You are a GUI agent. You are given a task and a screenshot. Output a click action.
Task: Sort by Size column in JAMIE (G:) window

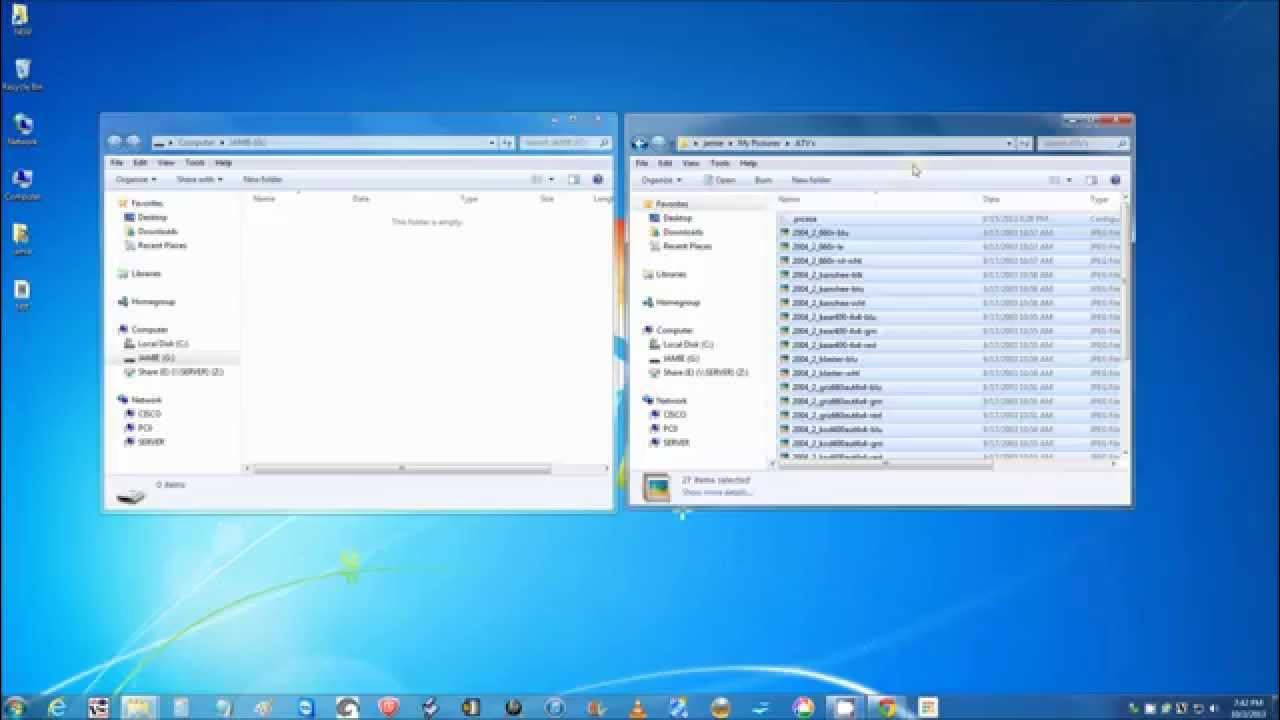(547, 198)
